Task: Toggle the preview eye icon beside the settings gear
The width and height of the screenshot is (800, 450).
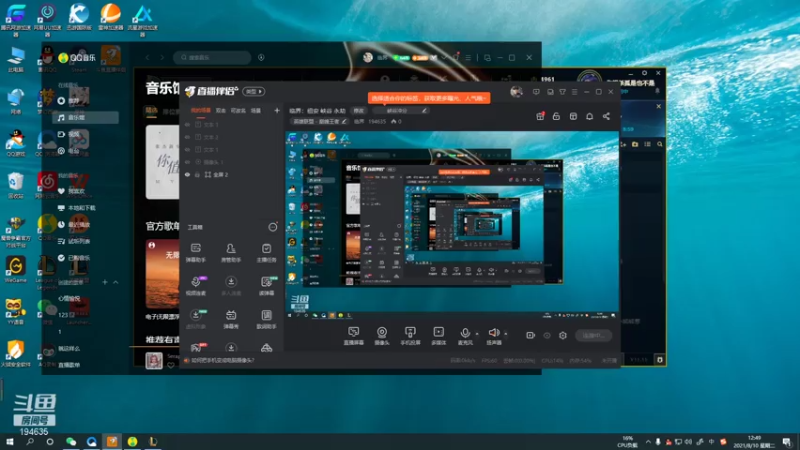Action: coord(546,335)
